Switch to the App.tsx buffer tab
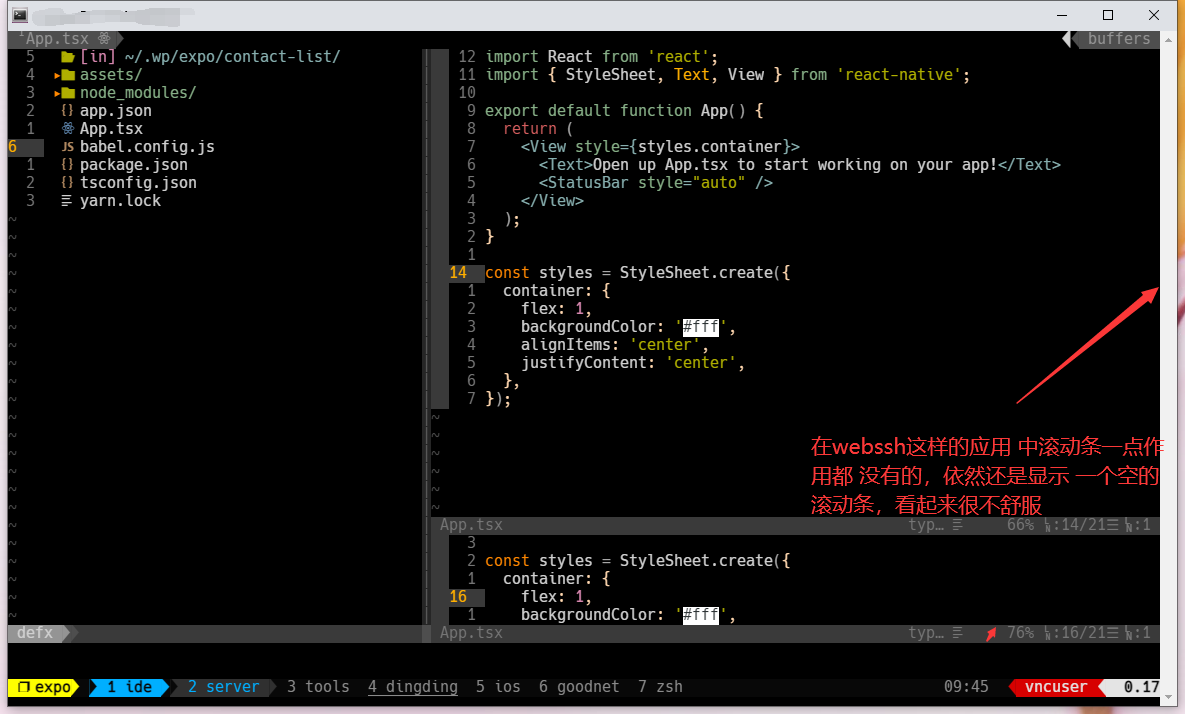This screenshot has width=1185, height=714. (x=57, y=39)
